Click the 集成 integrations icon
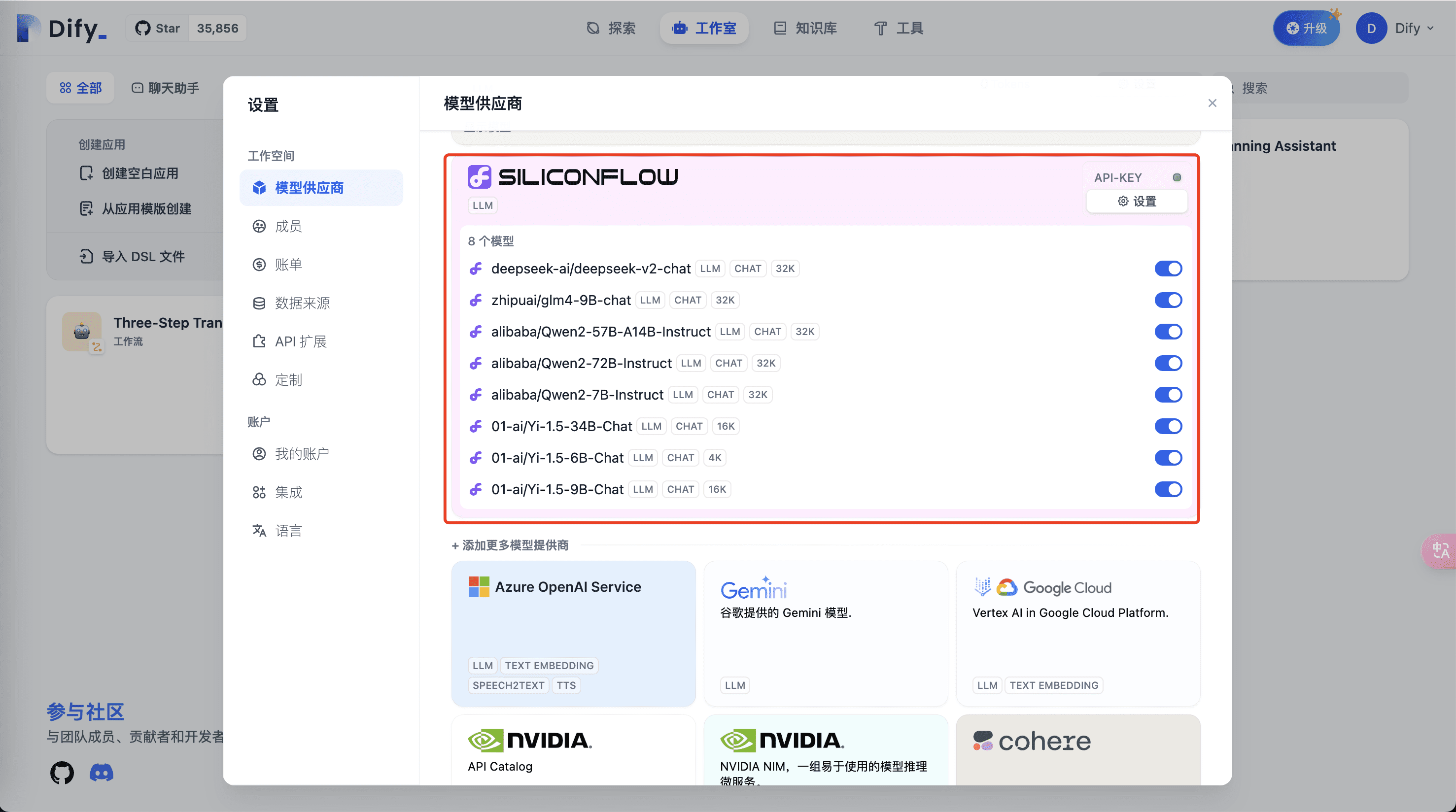 tap(259, 492)
